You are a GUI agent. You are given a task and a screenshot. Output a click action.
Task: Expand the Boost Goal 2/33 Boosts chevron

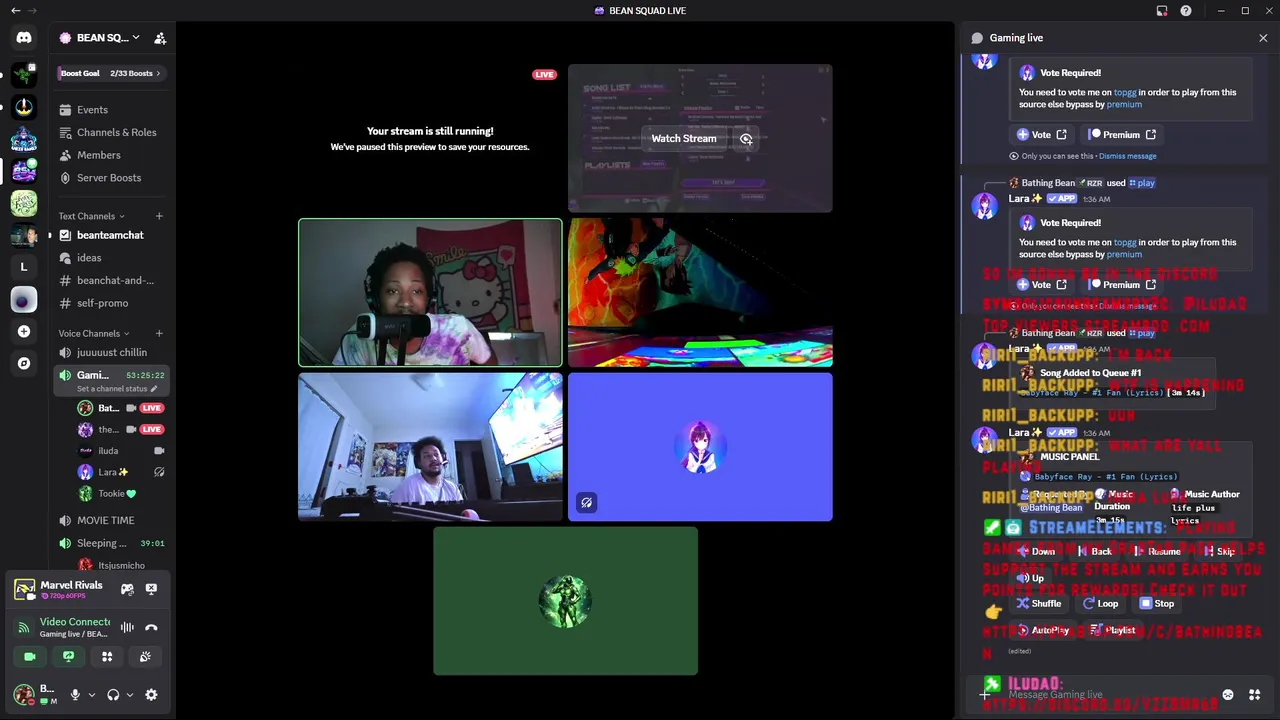pos(158,73)
